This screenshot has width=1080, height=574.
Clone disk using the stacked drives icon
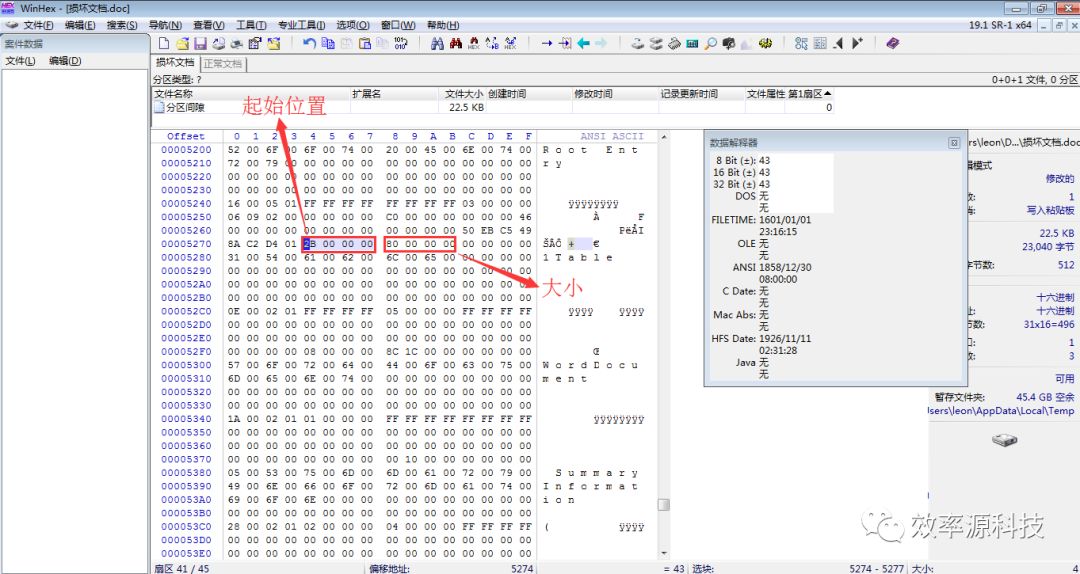coord(656,43)
